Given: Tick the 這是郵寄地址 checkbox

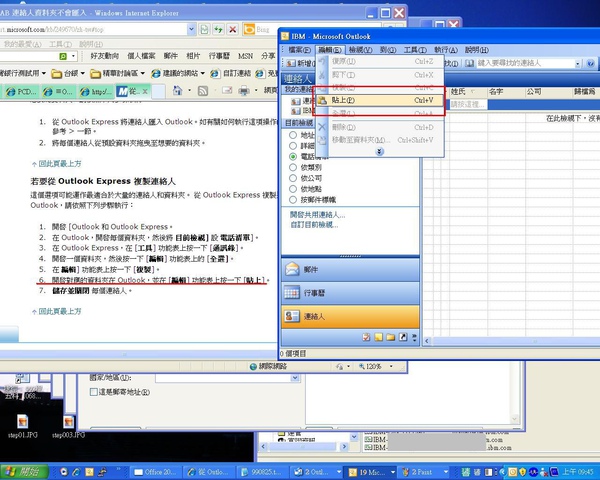Looking at the screenshot, I should (x=93, y=392).
